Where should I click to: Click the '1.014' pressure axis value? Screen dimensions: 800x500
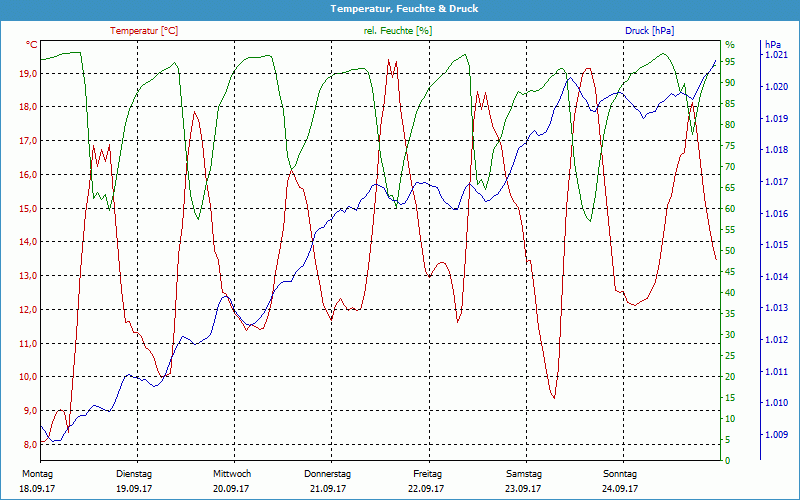[x=777, y=277]
